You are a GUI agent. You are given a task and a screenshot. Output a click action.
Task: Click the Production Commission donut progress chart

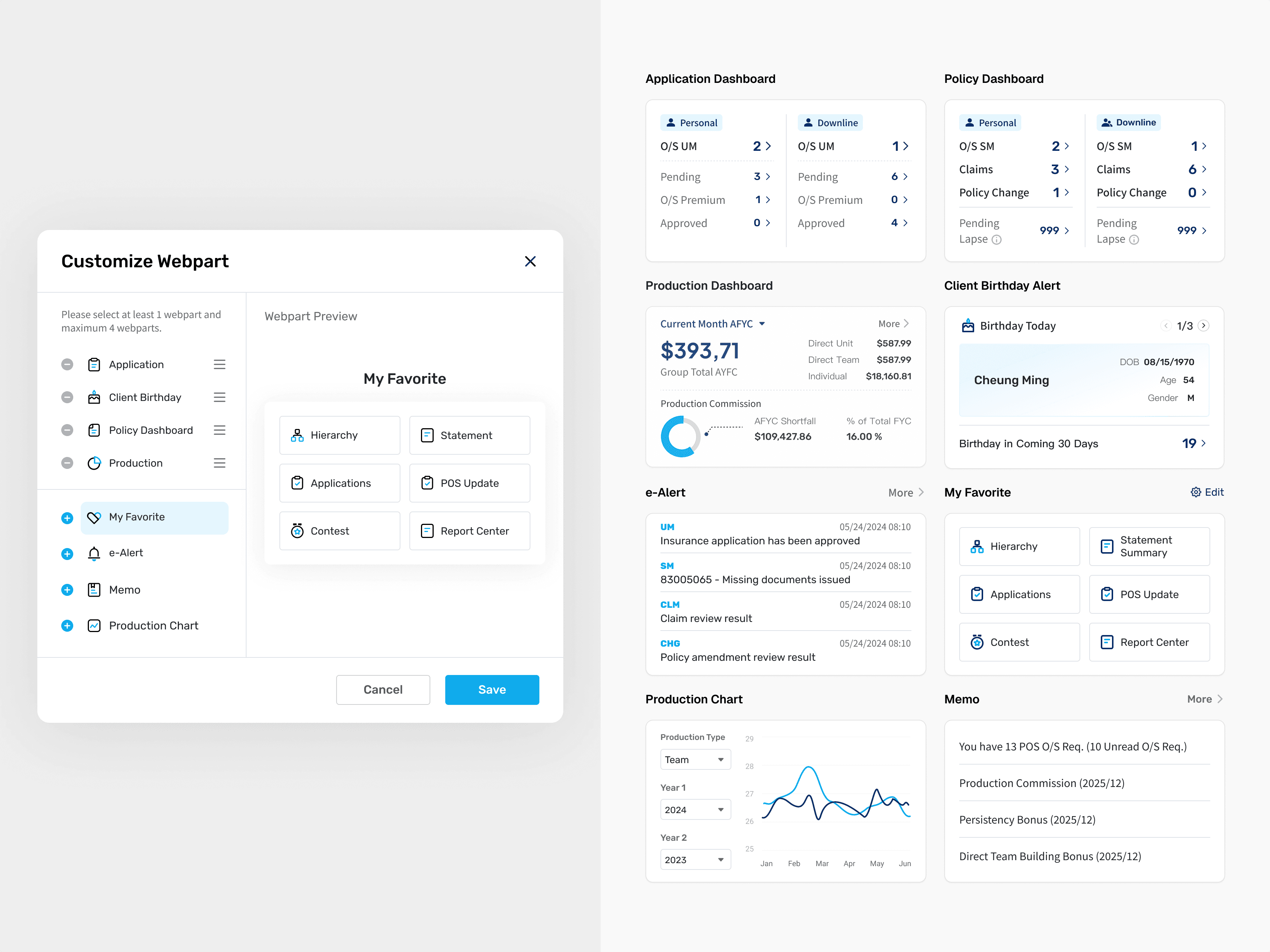pyautogui.click(x=681, y=436)
